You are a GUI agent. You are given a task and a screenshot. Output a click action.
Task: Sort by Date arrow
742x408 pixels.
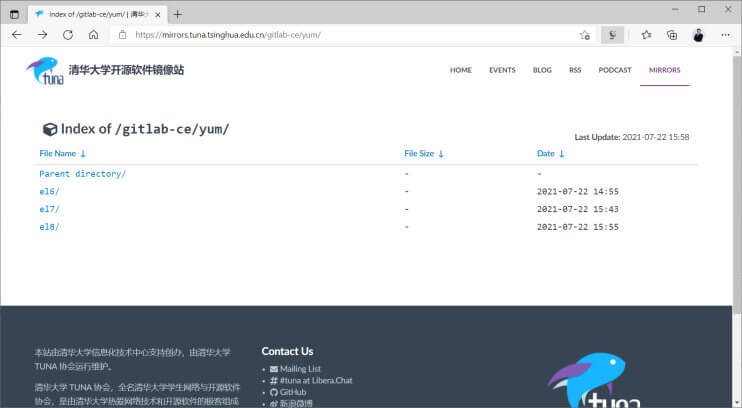coord(561,154)
